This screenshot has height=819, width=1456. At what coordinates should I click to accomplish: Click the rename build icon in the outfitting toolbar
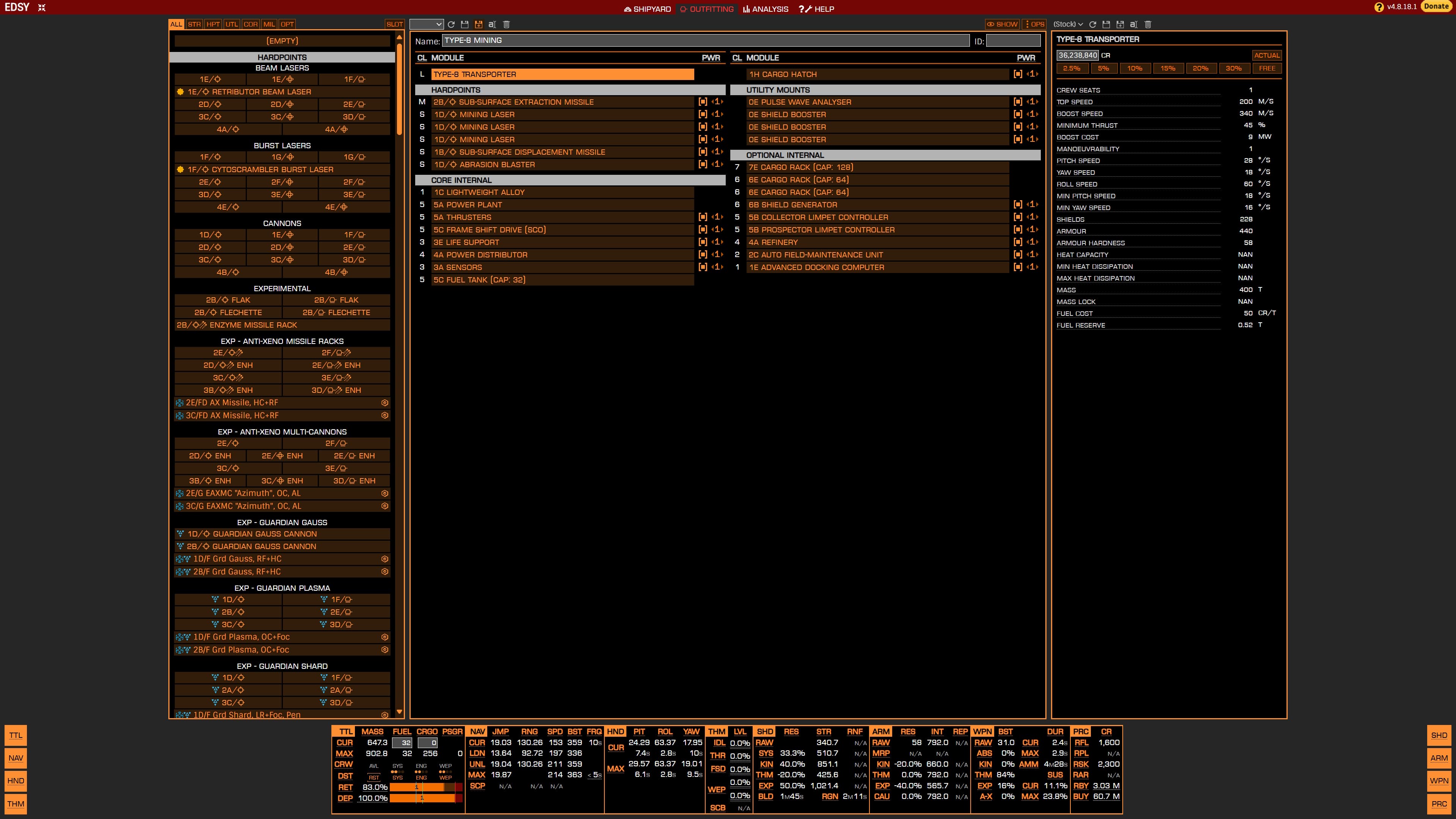point(492,24)
